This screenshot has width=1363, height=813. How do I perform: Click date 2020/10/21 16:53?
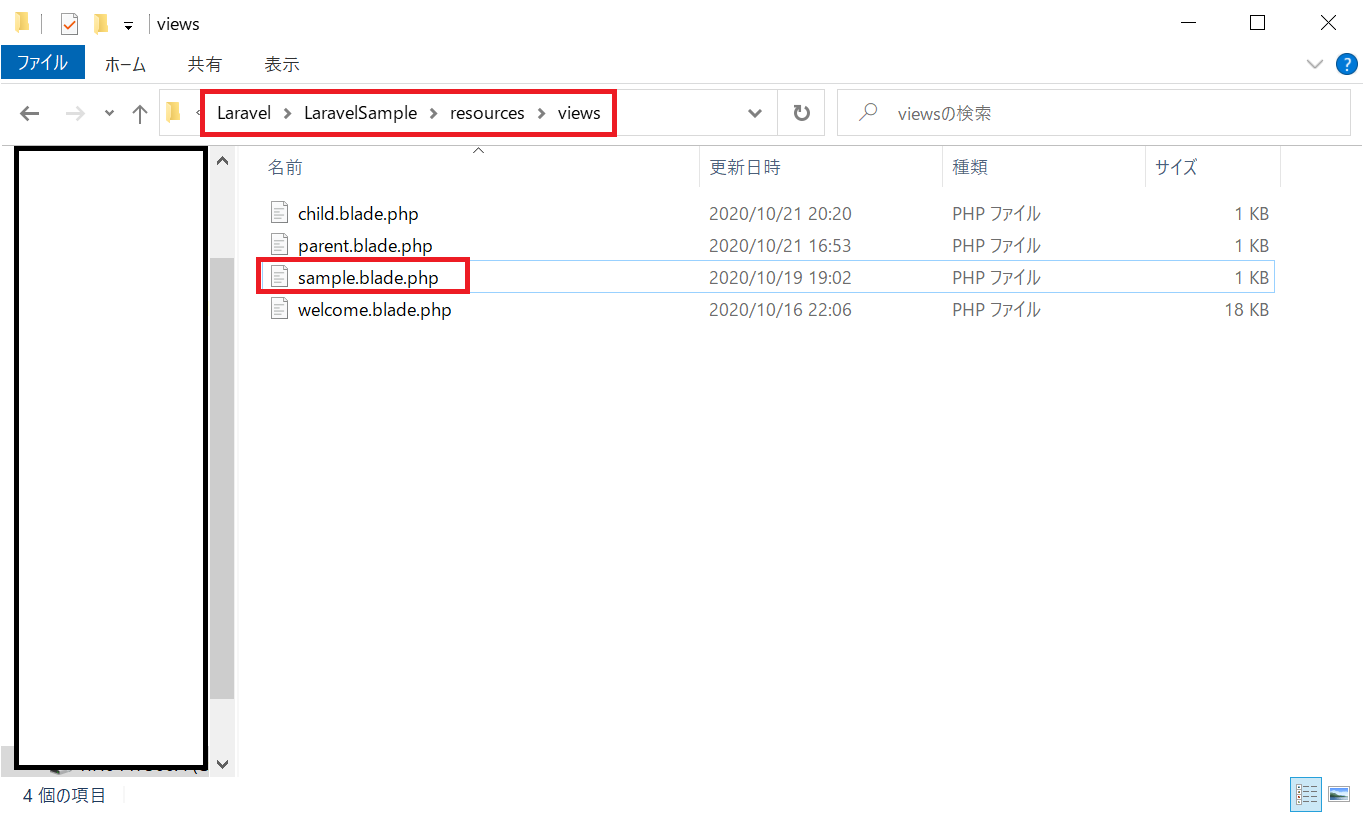(780, 245)
